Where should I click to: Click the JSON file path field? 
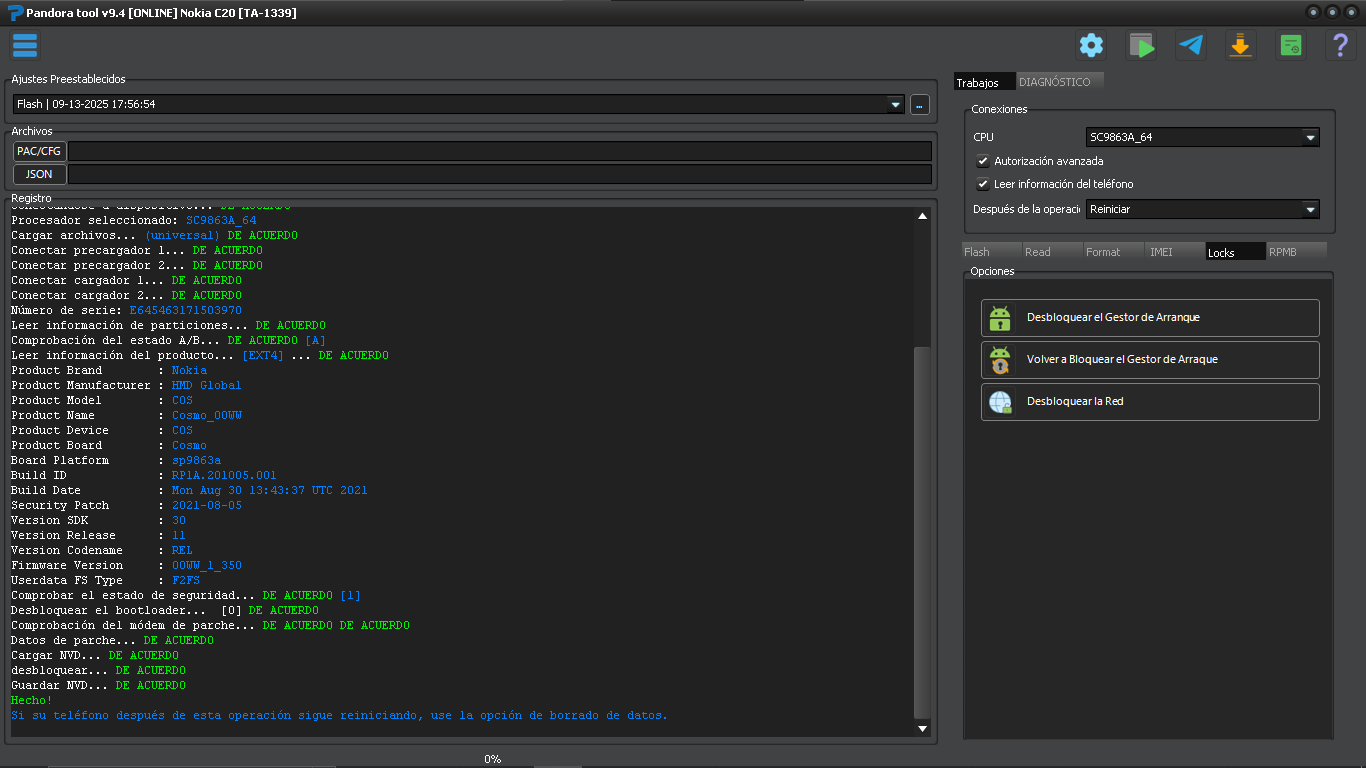499,174
